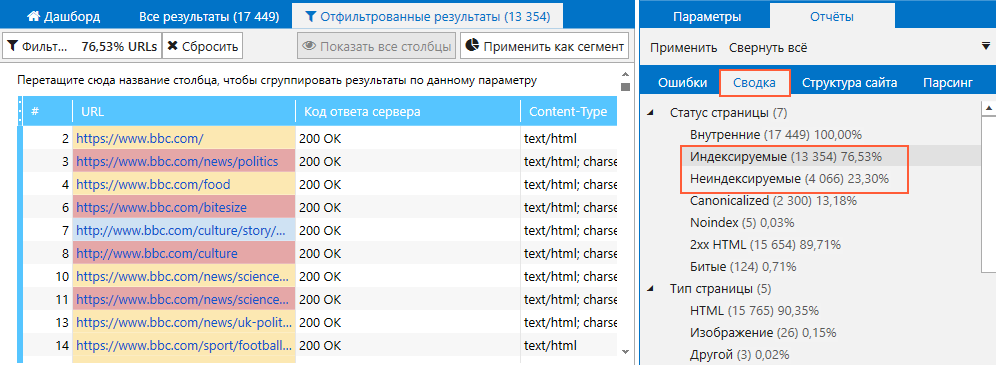
Task: Open link https://www.bbc.com/
Action: point(140,138)
